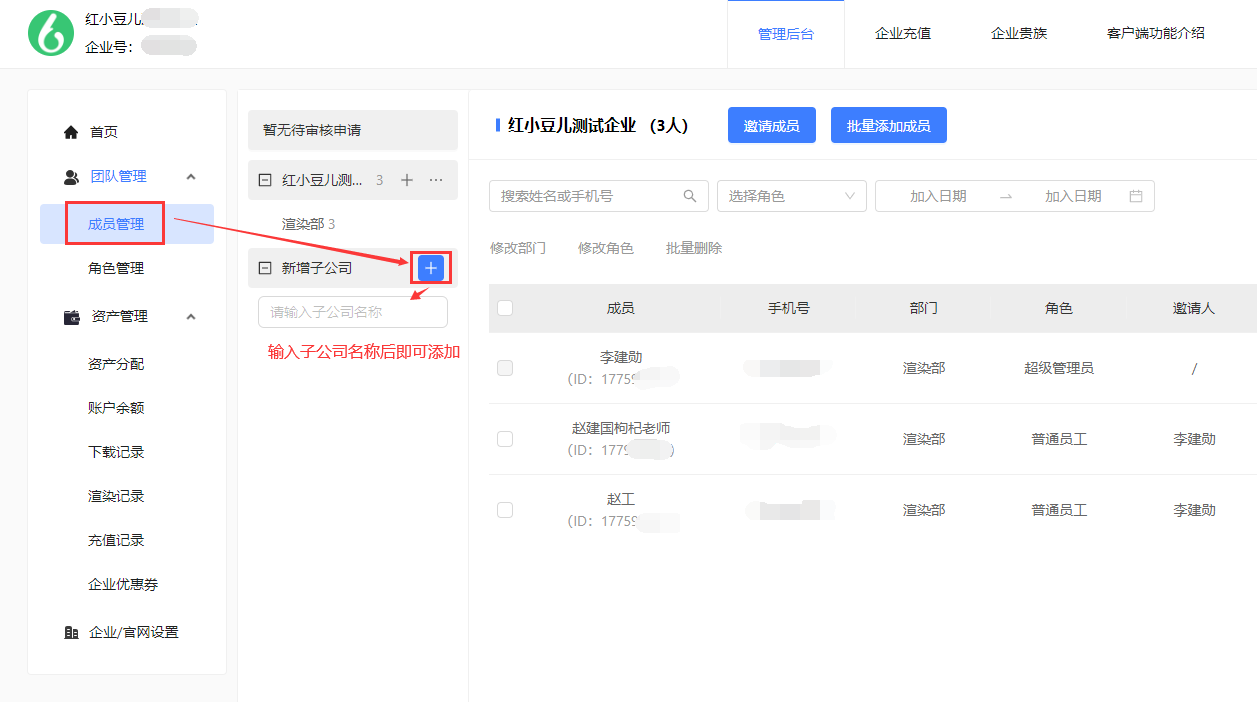
Task: Click the start 加入日期 field
Action: (938, 196)
